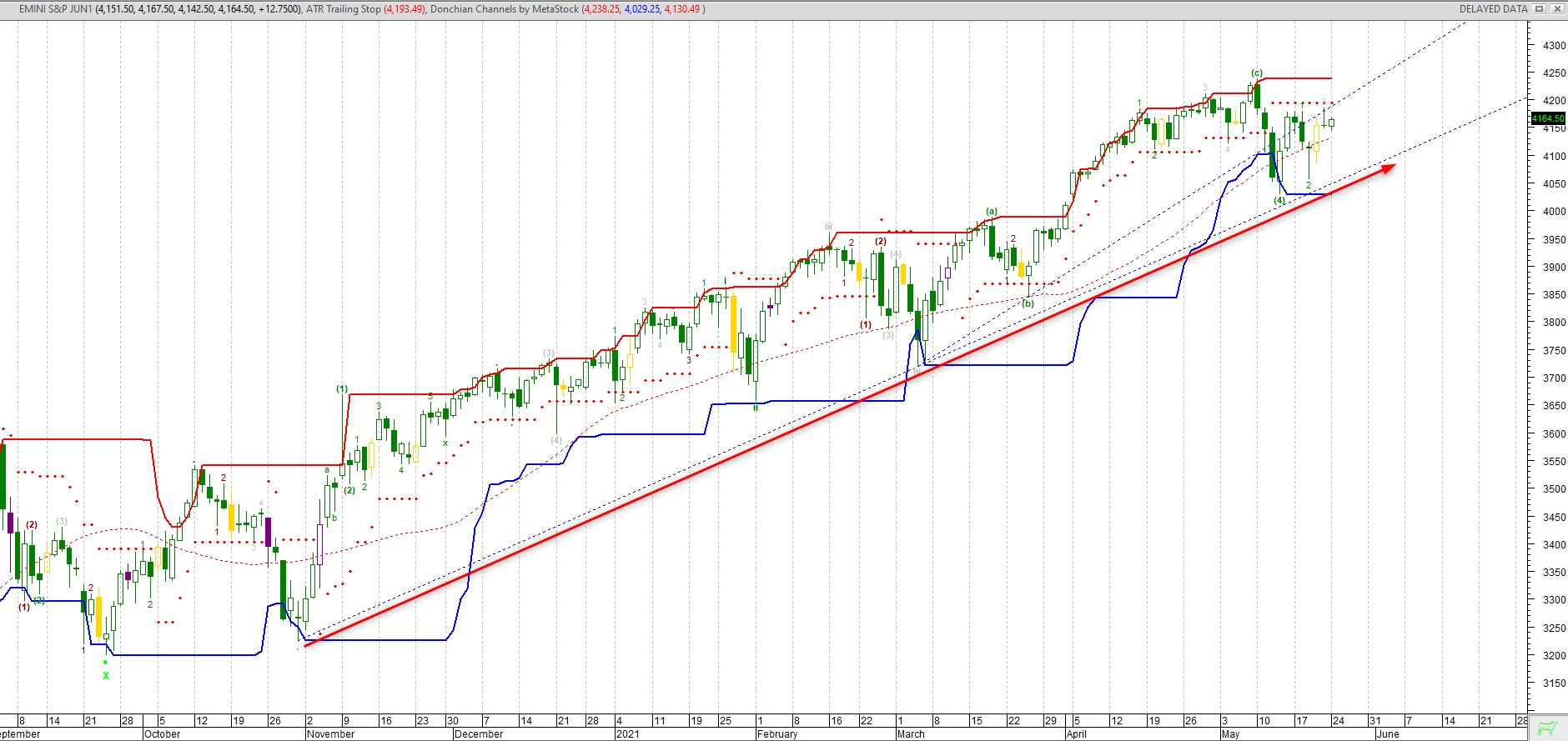Click the 4300 price axis label
The height and width of the screenshot is (741, 1568).
coord(1554,46)
